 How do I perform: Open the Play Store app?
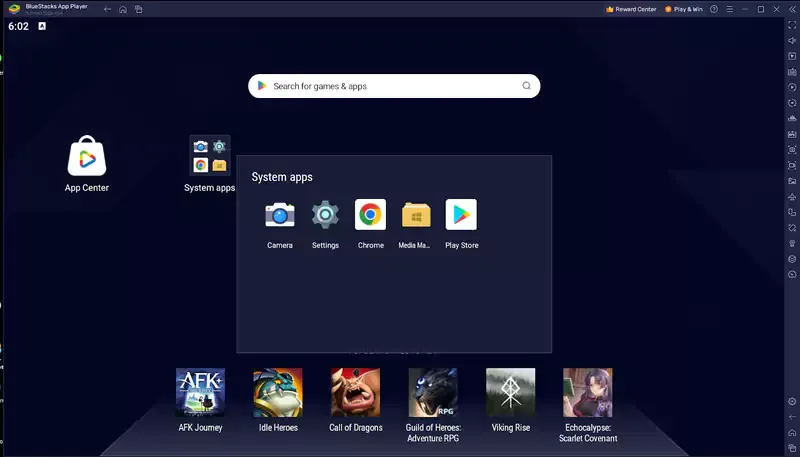(461, 215)
